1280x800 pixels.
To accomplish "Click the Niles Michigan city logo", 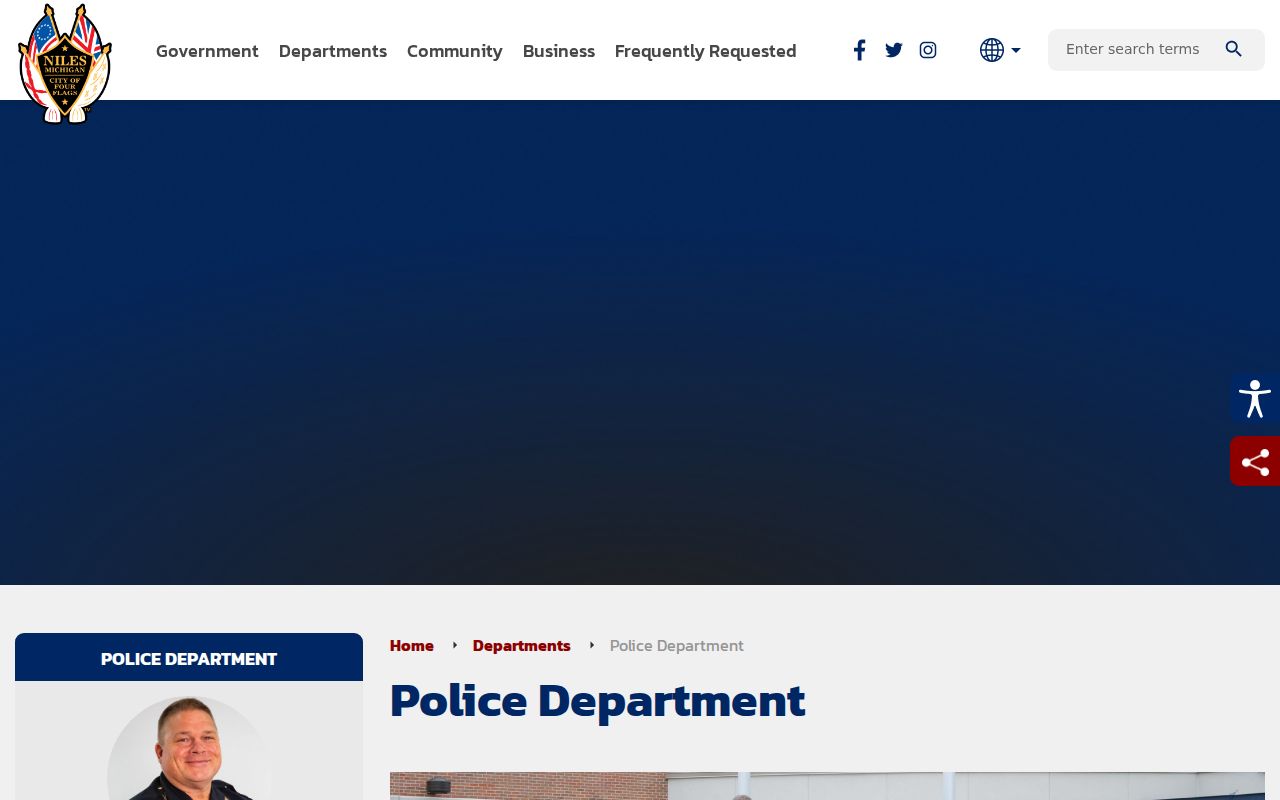I will (x=65, y=64).
